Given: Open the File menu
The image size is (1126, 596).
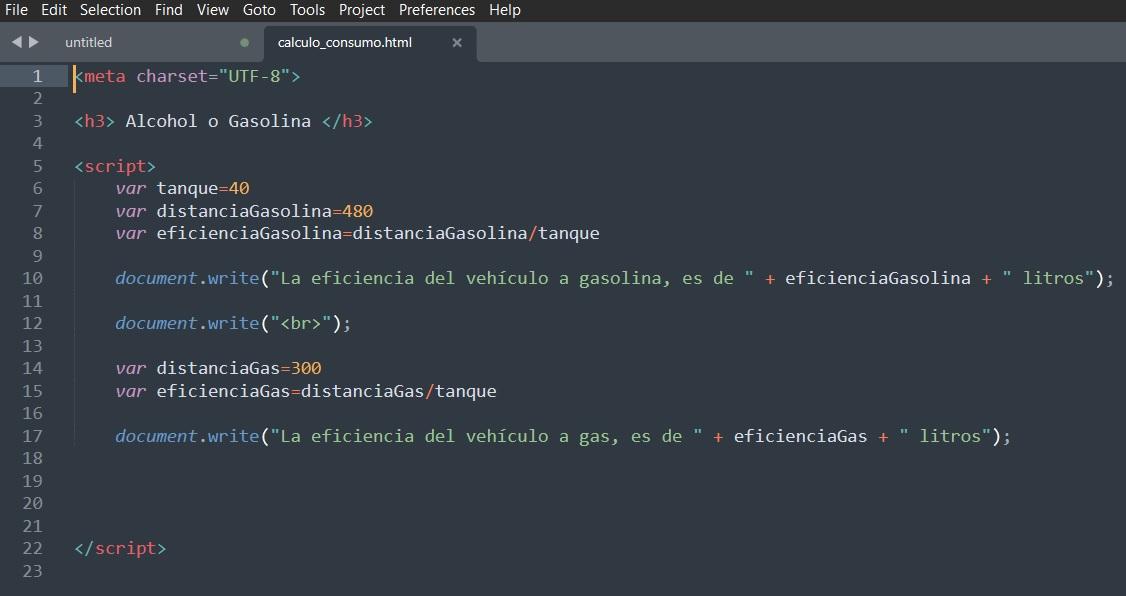Looking at the screenshot, I should 16,10.
